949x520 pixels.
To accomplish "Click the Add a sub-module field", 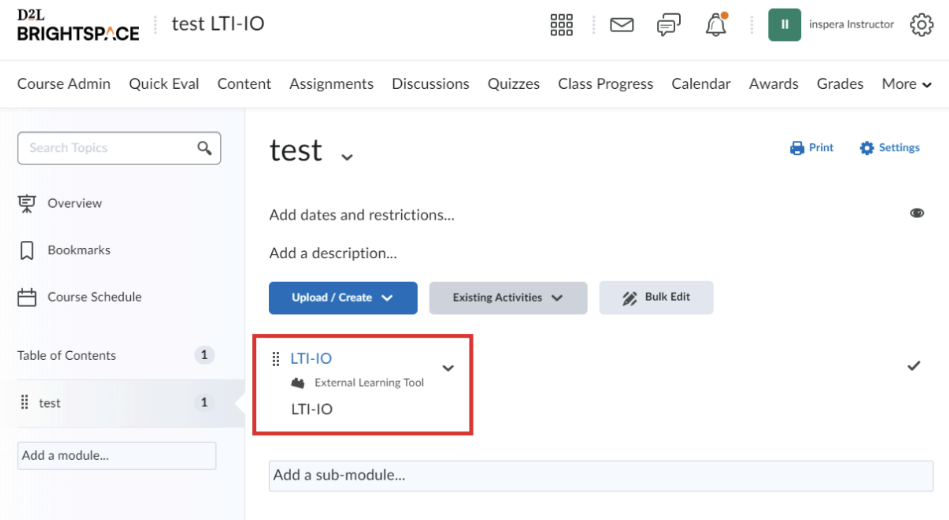I will [601, 475].
